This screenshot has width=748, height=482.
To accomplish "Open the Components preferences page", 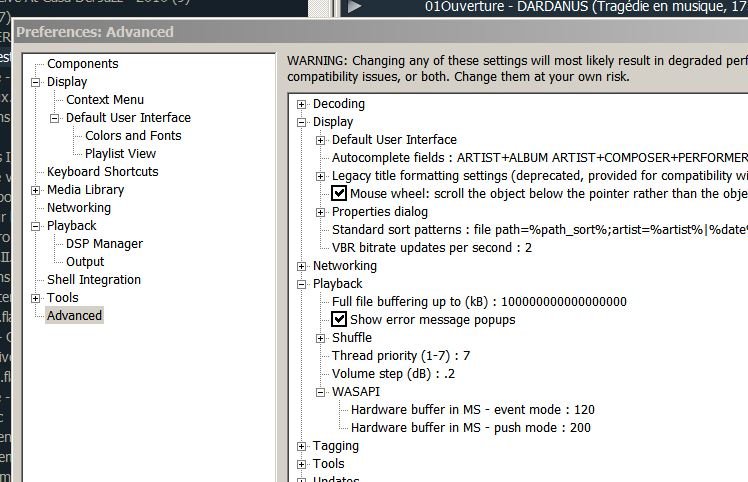I will pyautogui.click(x=82, y=64).
